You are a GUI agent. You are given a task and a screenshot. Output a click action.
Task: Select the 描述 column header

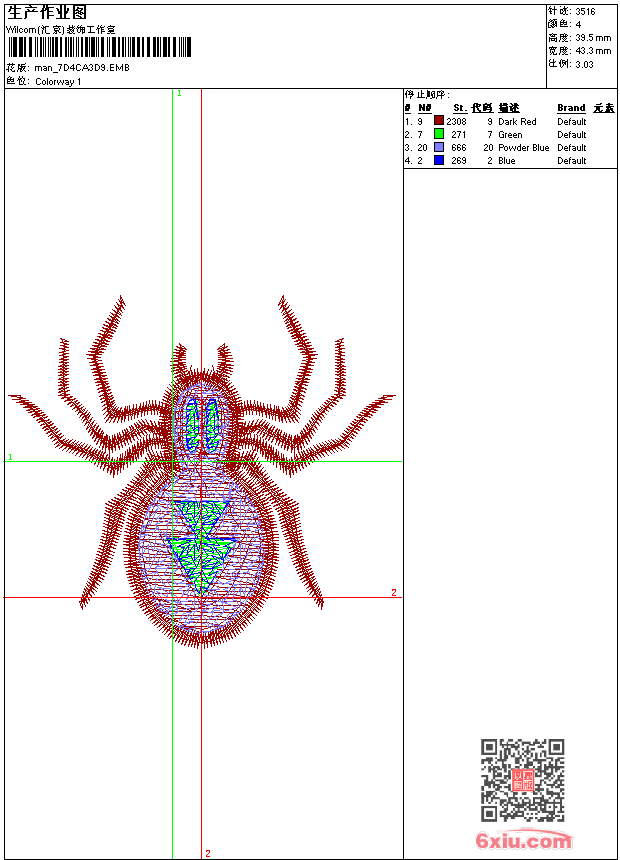click(509, 108)
